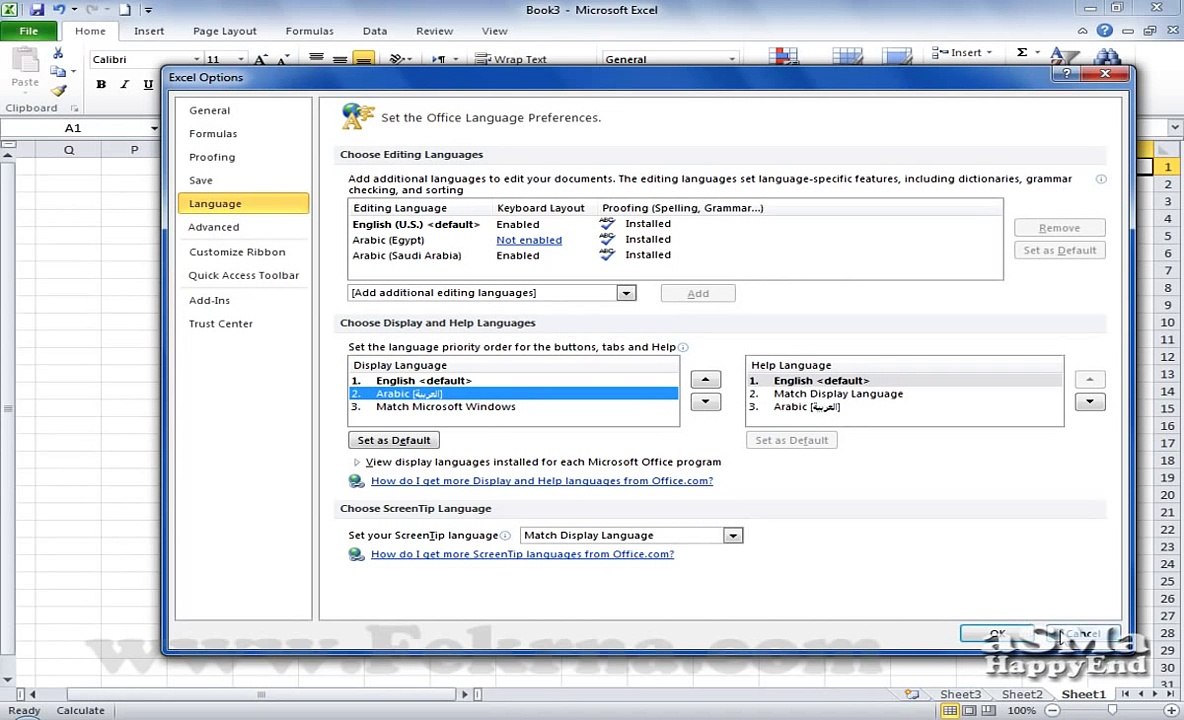Open the Name Box dropdown arrow beside A1
This screenshot has width=1184, height=720.
154,128
